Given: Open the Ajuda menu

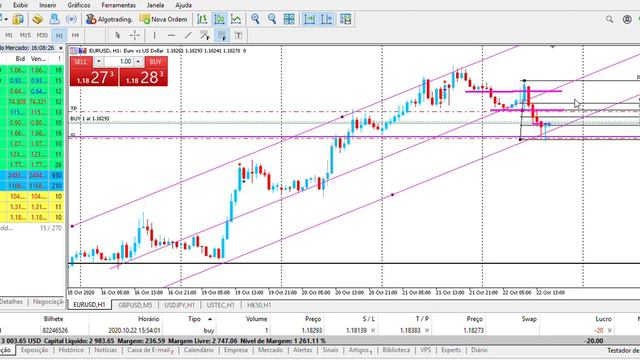Looking at the screenshot, I should click(x=183, y=5).
